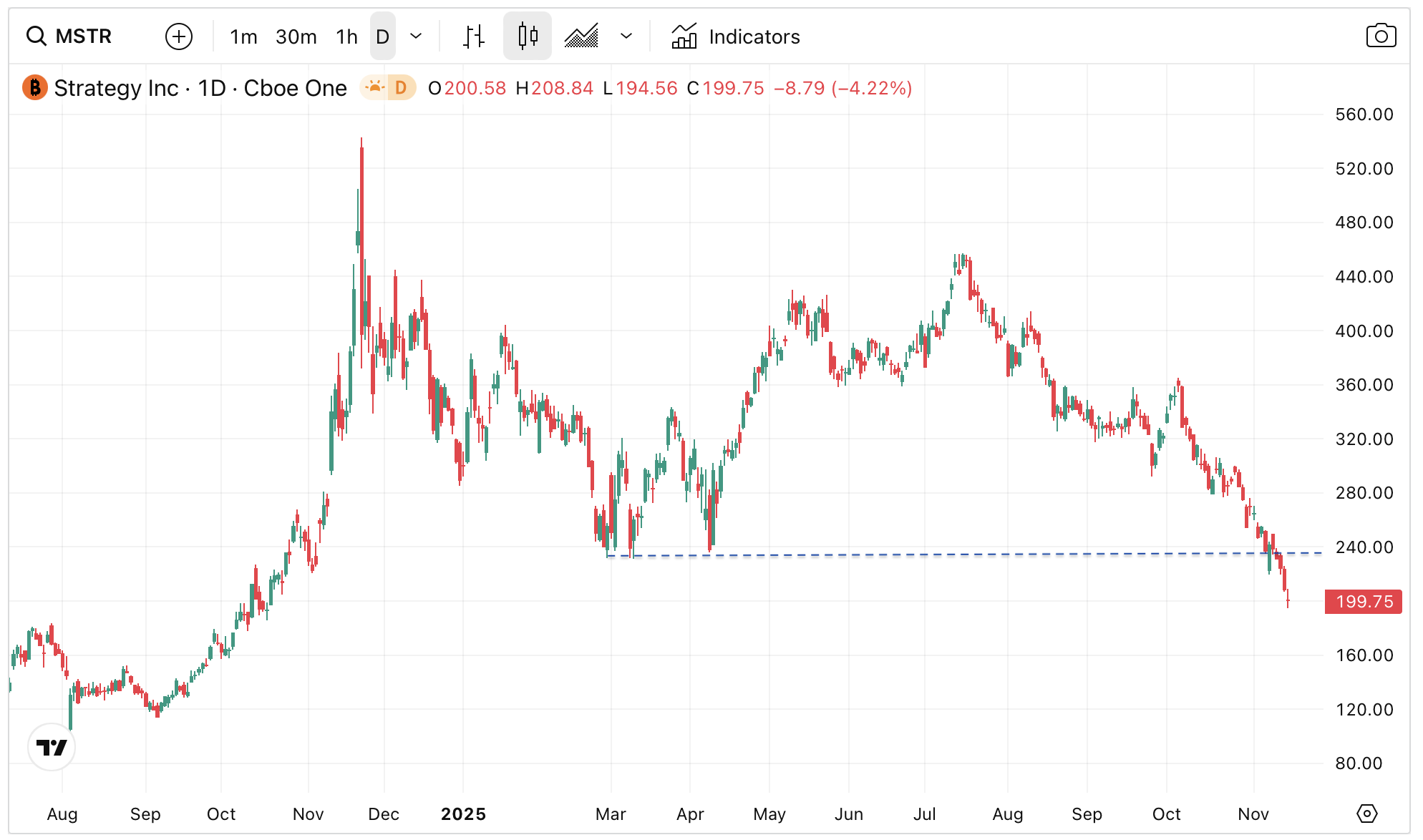Open chart settings hexagon icon
1423x840 pixels.
click(1366, 814)
